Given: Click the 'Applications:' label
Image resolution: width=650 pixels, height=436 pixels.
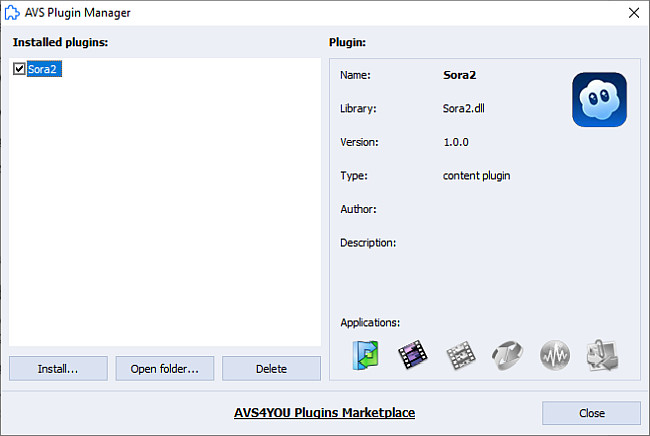Looking at the screenshot, I should tap(370, 322).
